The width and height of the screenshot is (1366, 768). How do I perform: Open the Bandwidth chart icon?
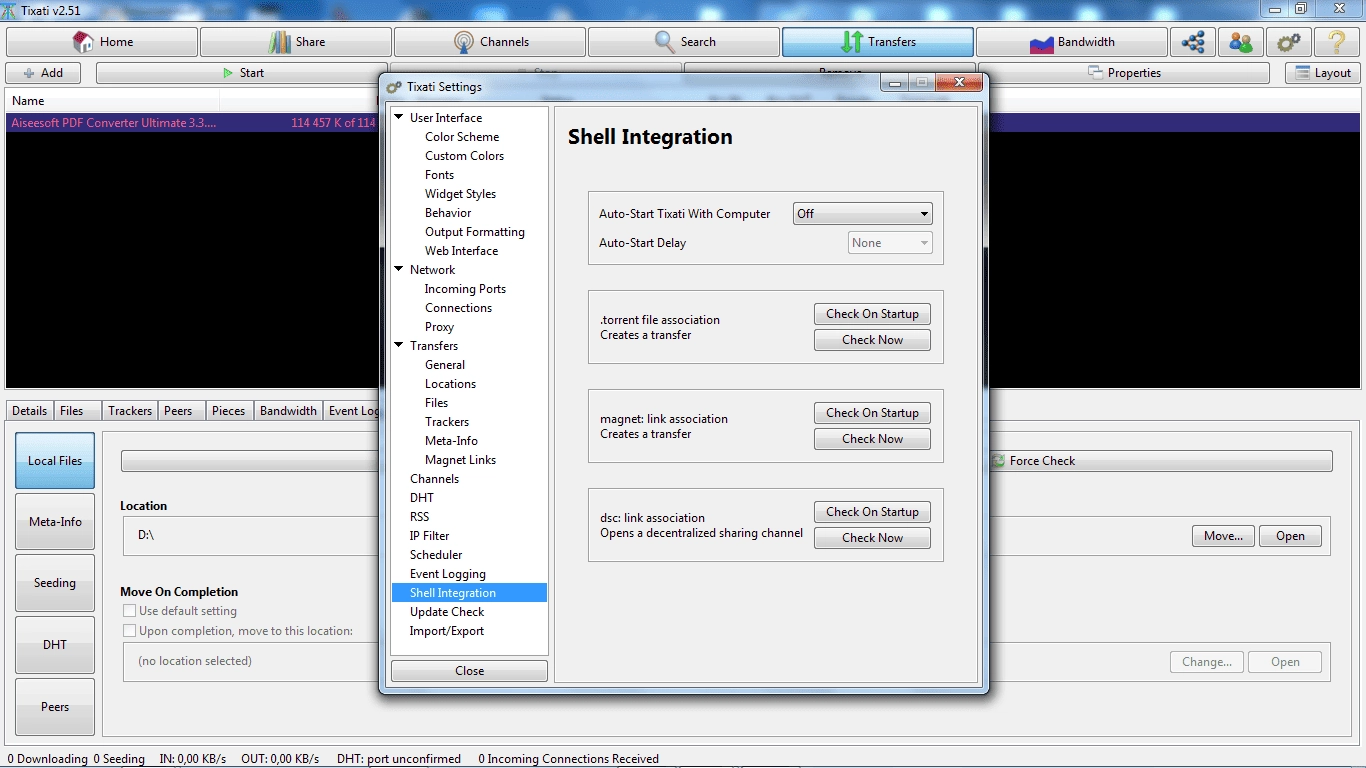click(x=1041, y=42)
